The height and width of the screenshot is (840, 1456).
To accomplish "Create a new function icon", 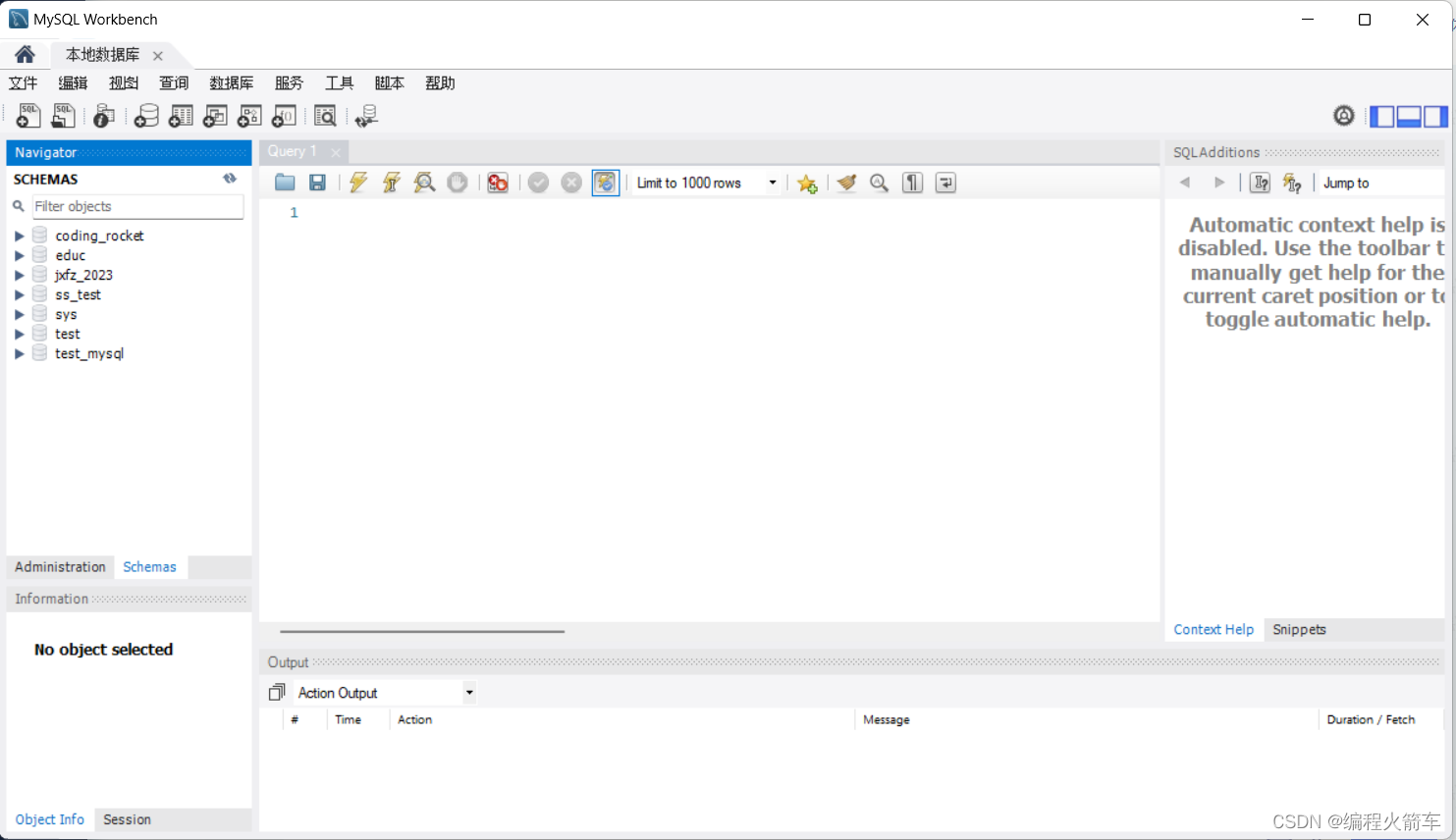I will (x=284, y=116).
